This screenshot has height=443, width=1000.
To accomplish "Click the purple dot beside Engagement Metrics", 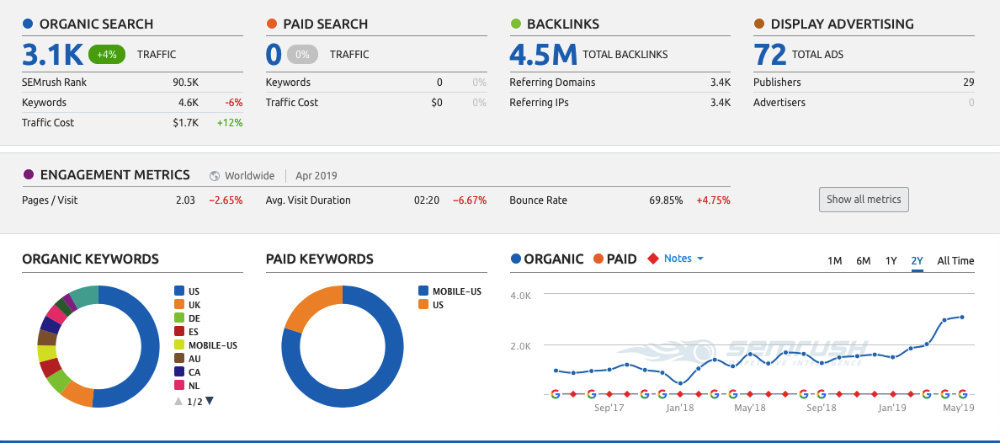I will click(x=27, y=175).
